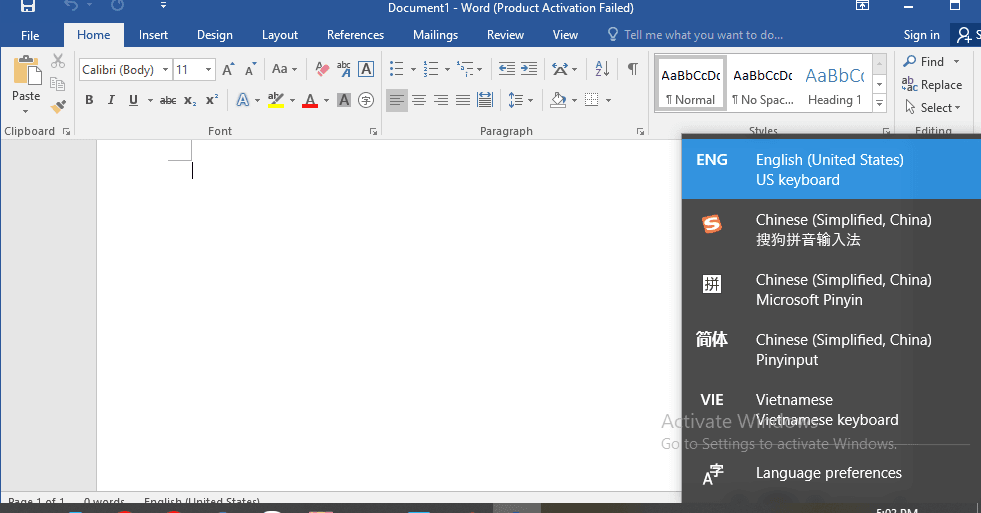This screenshot has width=981, height=513.
Task: Save the document using the floppy icon
Action: (28, 6)
